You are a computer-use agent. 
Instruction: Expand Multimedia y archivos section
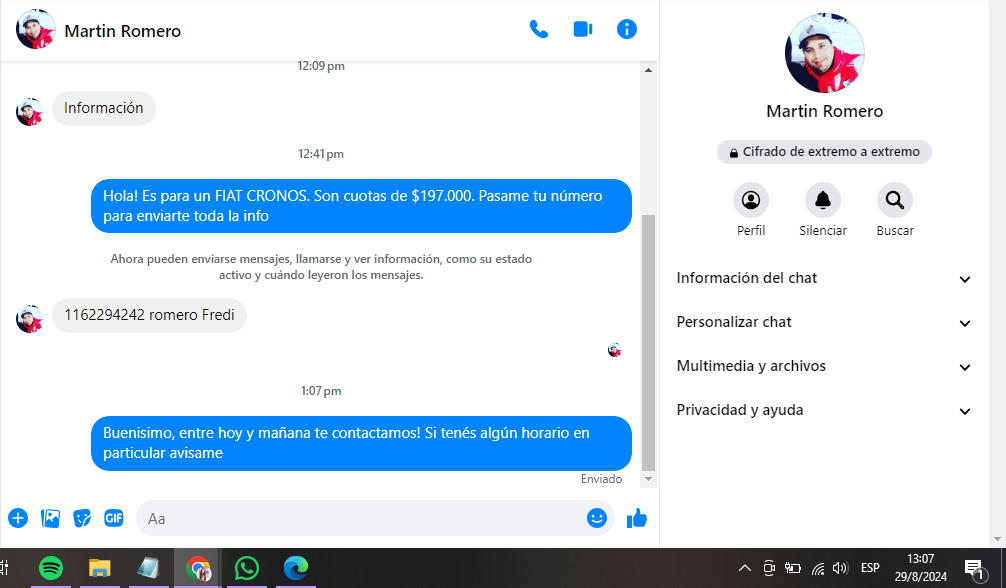tap(824, 367)
